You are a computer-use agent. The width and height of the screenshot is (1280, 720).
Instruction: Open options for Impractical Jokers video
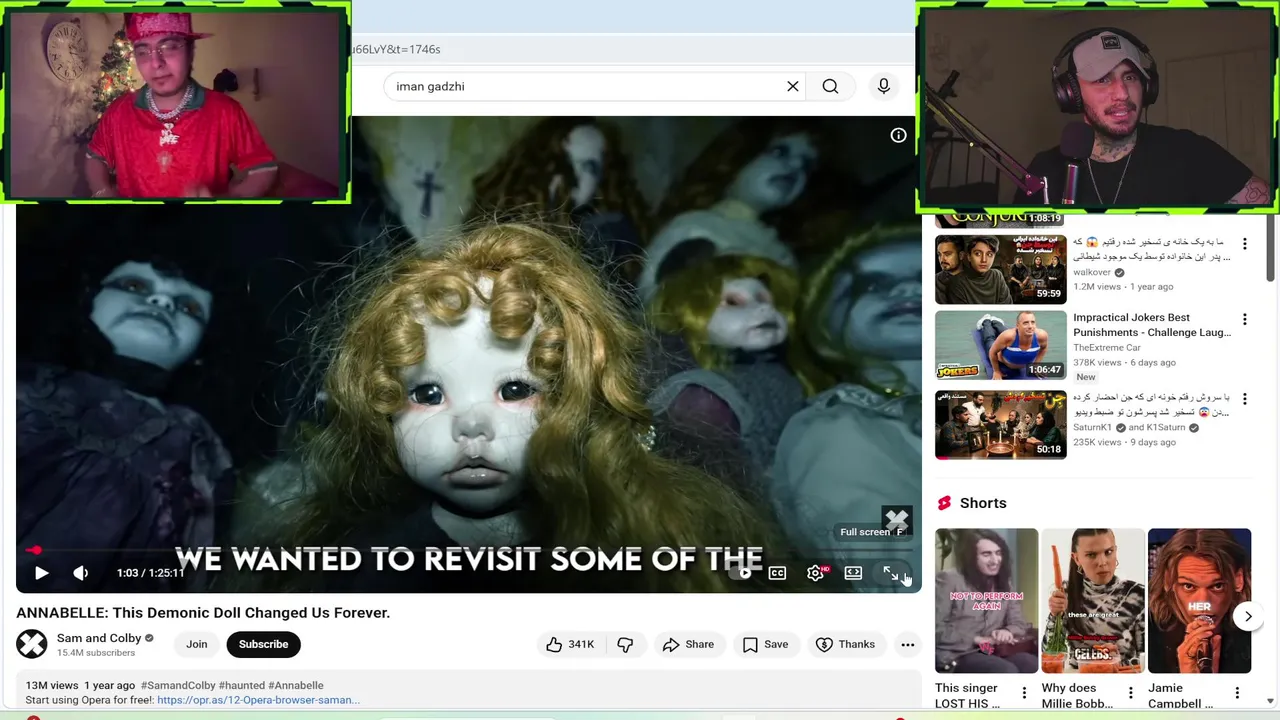[1245, 320]
